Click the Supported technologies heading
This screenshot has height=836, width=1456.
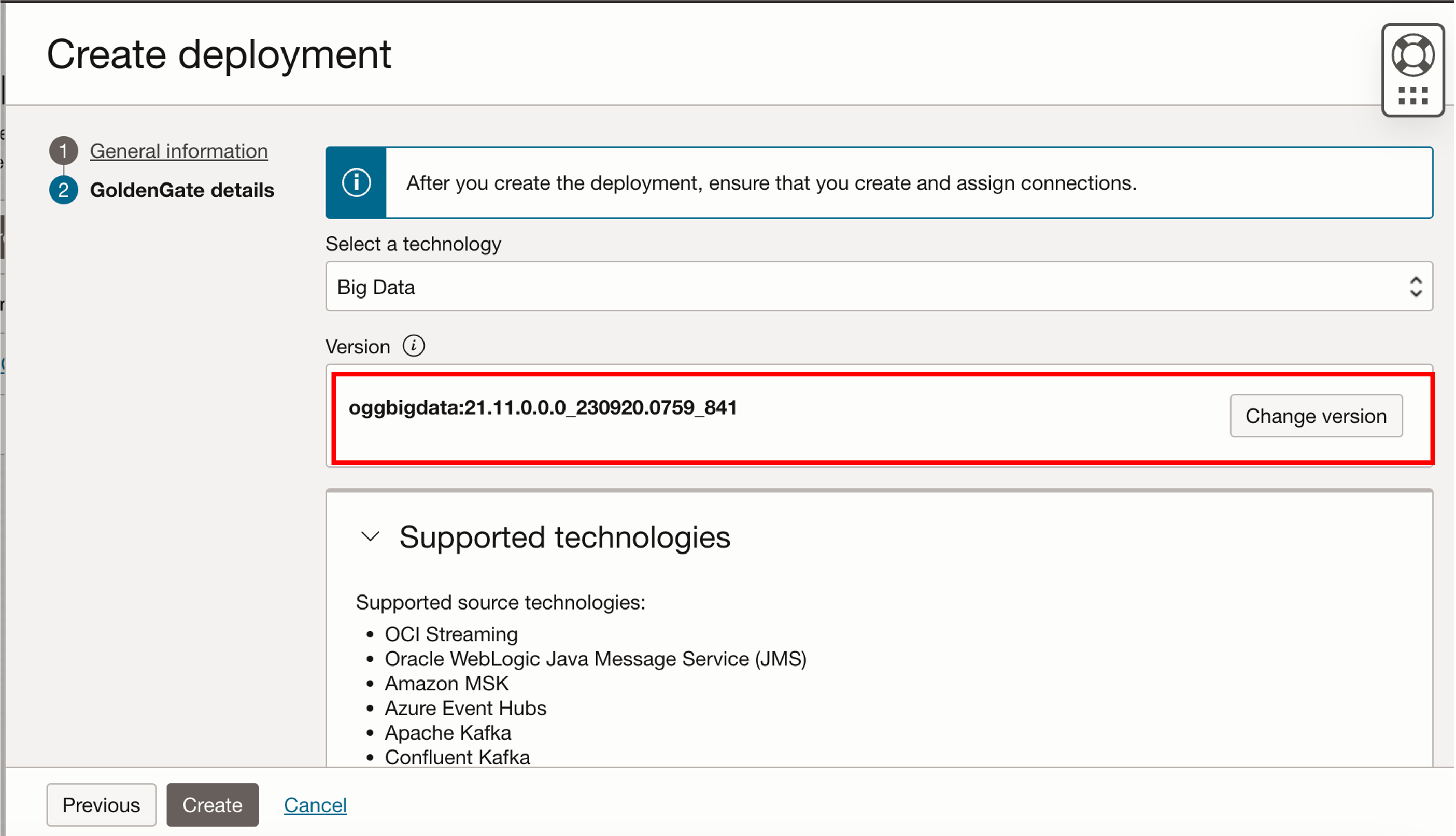point(564,537)
